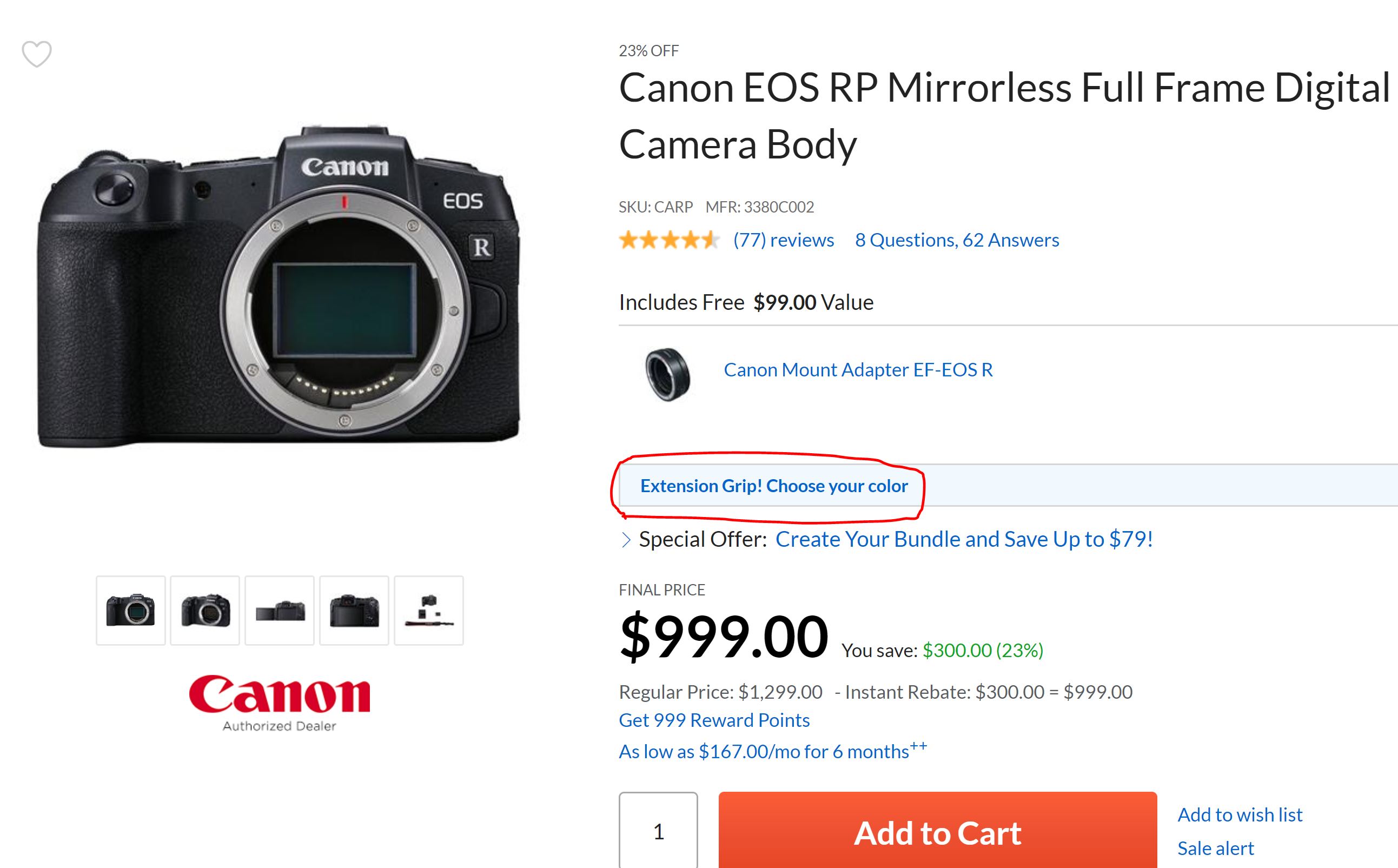Open Create Your Bundle offer link
This screenshot has width=1398, height=868.
point(964,540)
